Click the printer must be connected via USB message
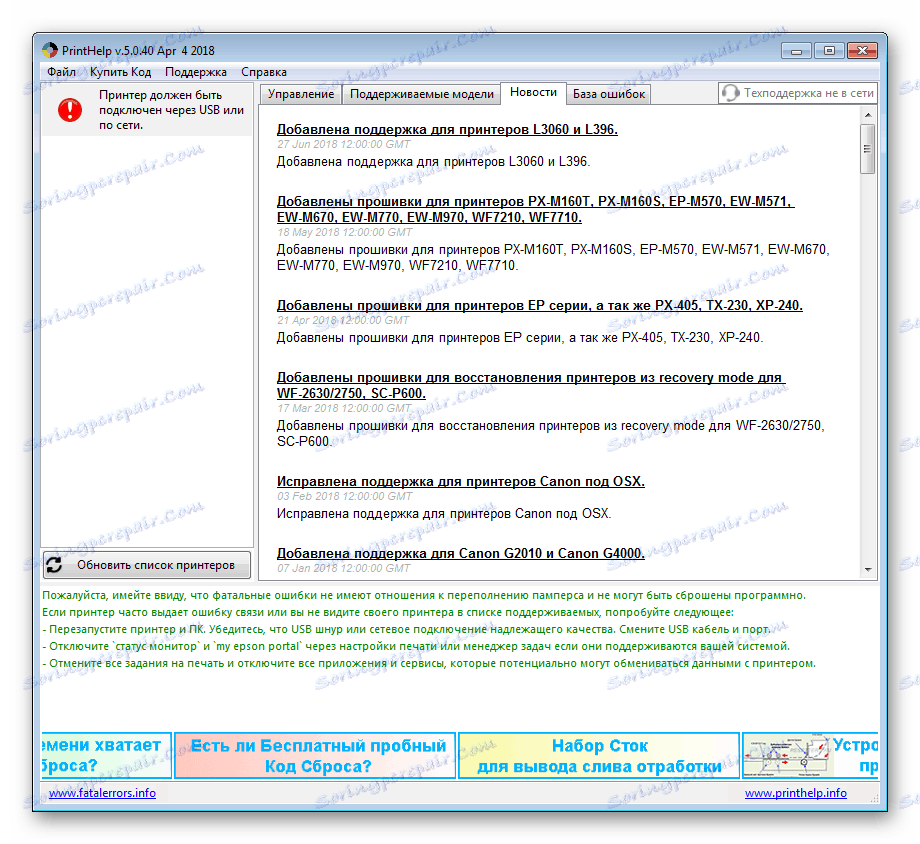The image size is (920, 844). [x=171, y=110]
